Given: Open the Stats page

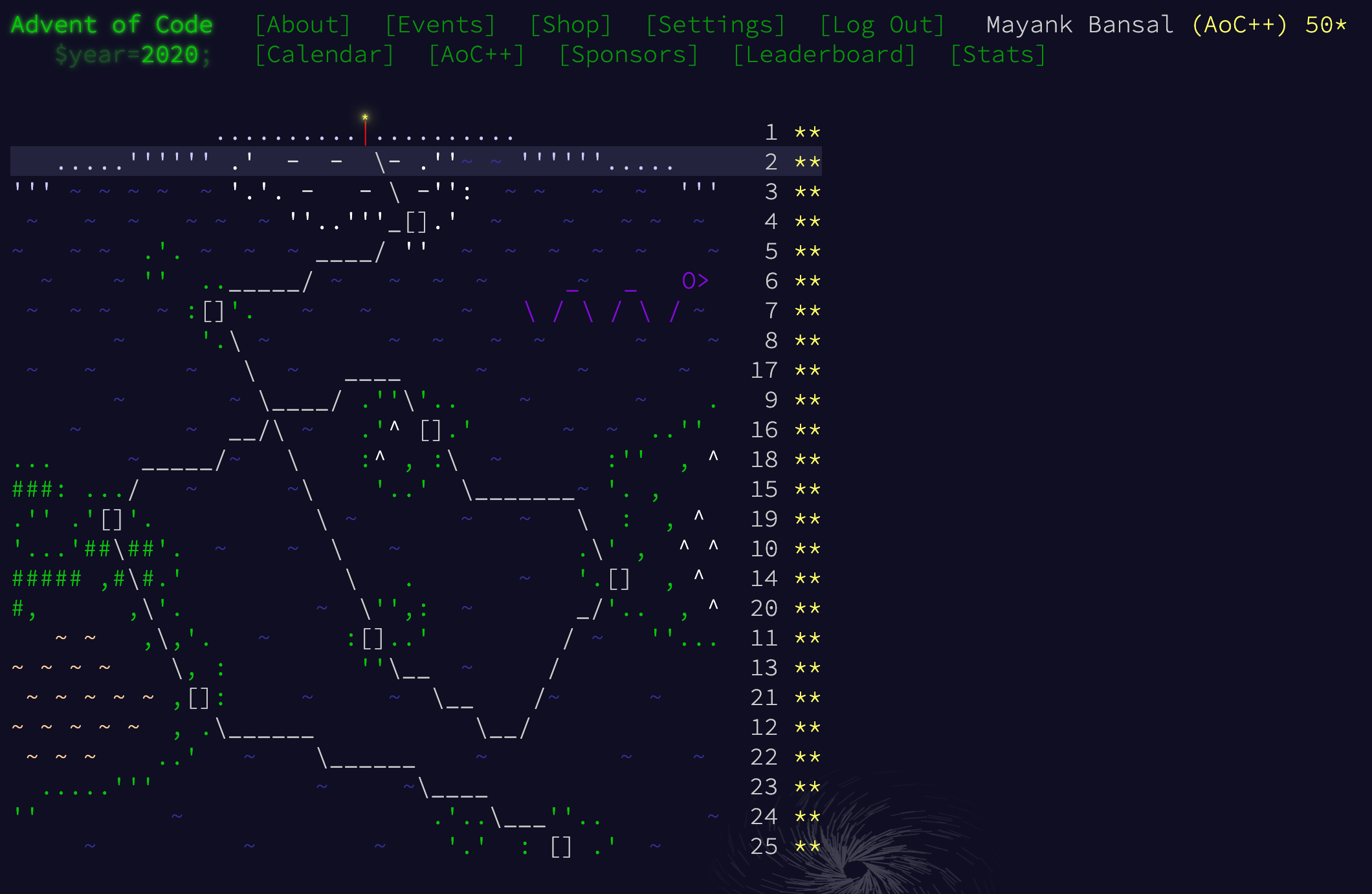Looking at the screenshot, I should click(x=997, y=54).
